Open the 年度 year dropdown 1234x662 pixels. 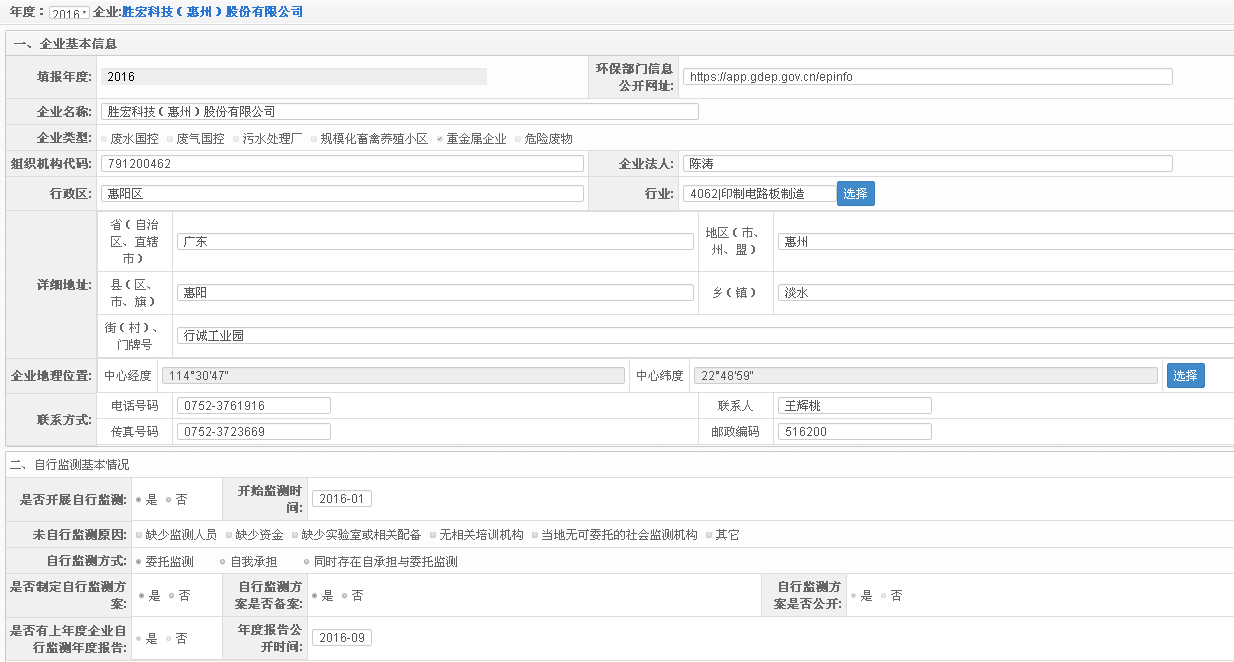coord(69,13)
